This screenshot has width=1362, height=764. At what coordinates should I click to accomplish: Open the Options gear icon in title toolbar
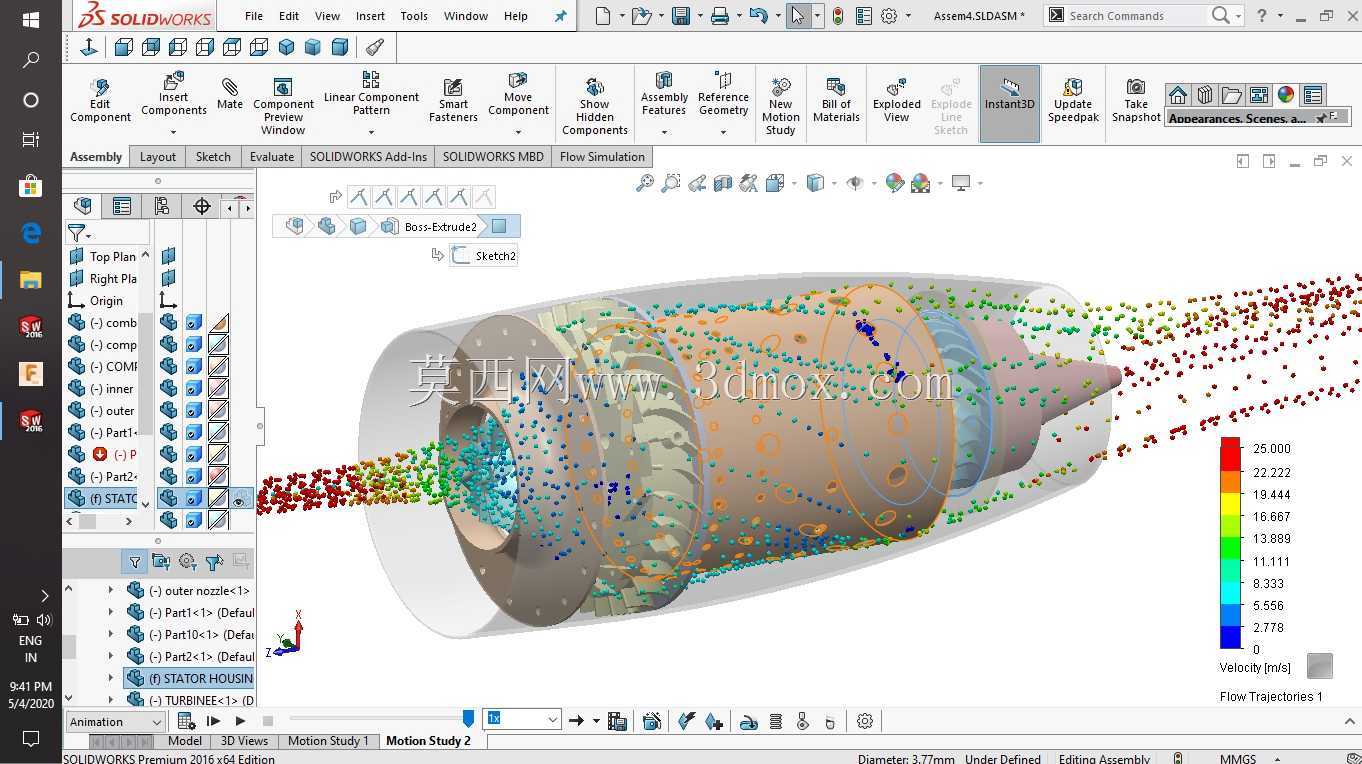pyautogui.click(x=888, y=16)
